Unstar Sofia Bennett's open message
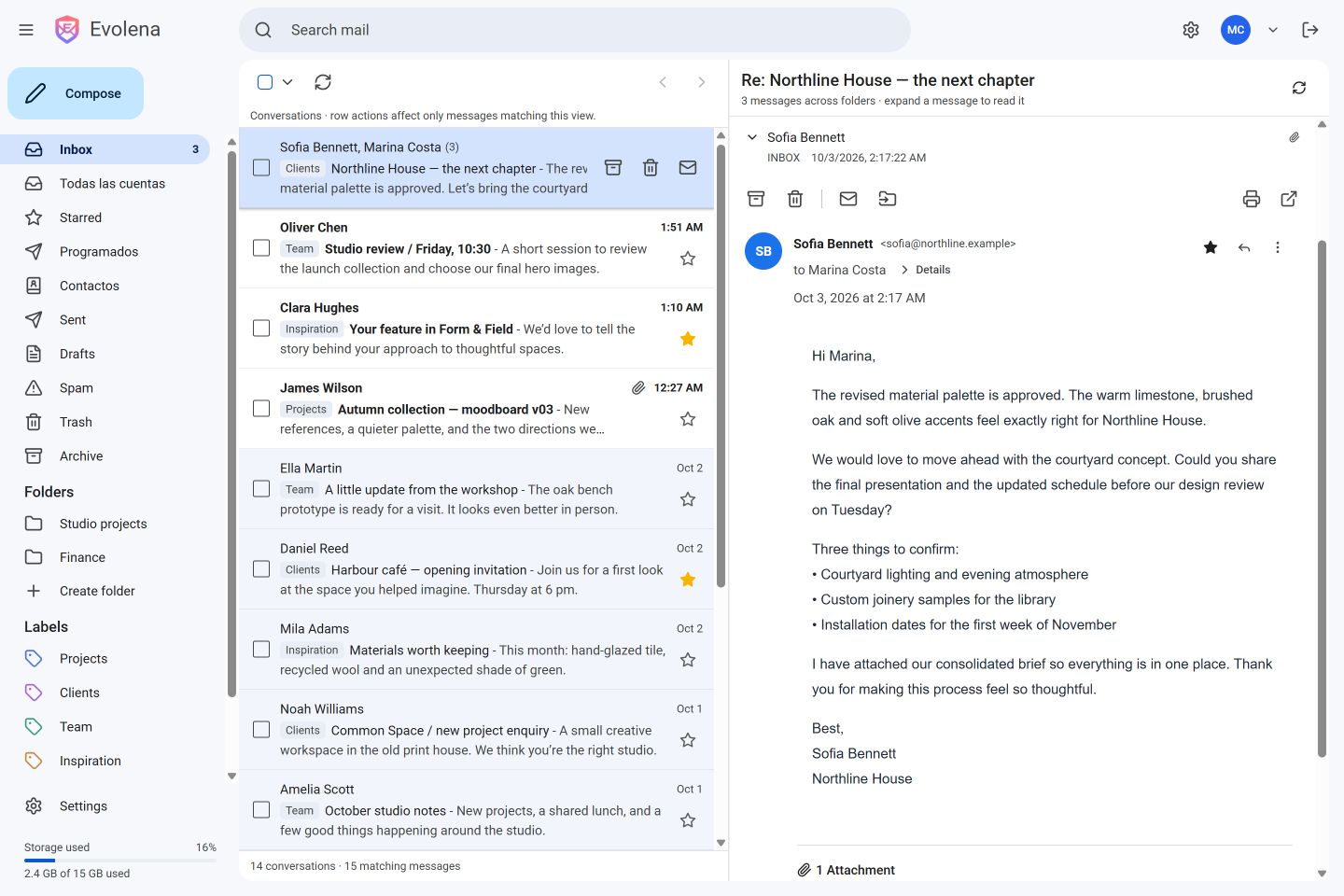The height and width of the screenshot is (896, 1344). (x=1211, y=247)
